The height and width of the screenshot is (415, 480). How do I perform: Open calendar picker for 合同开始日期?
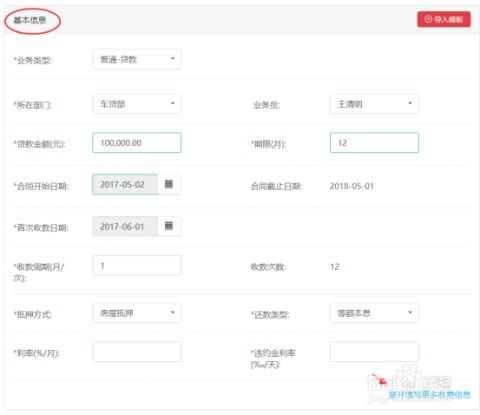(169, 184)
